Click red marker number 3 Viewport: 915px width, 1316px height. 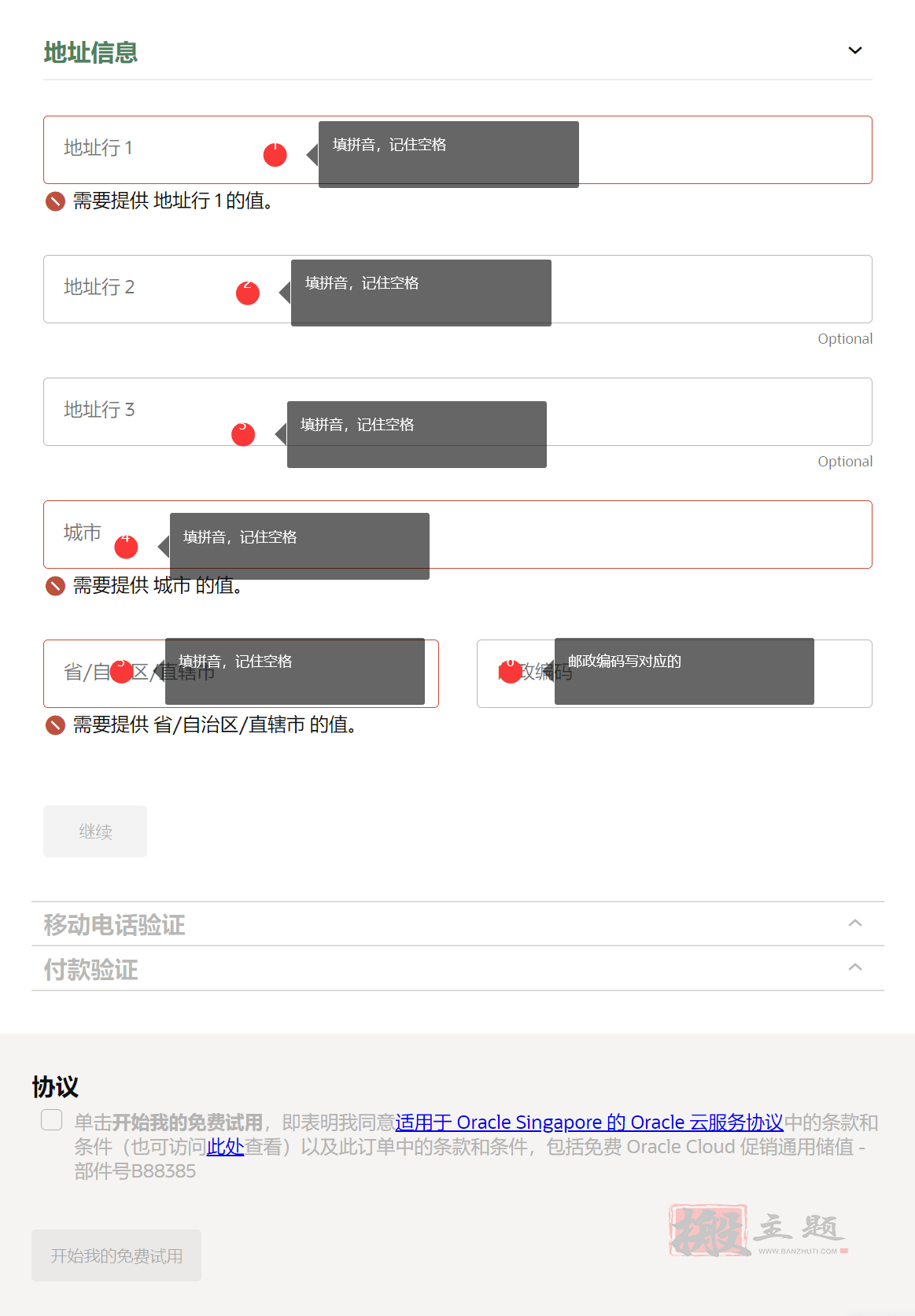[x=243, y=434]
